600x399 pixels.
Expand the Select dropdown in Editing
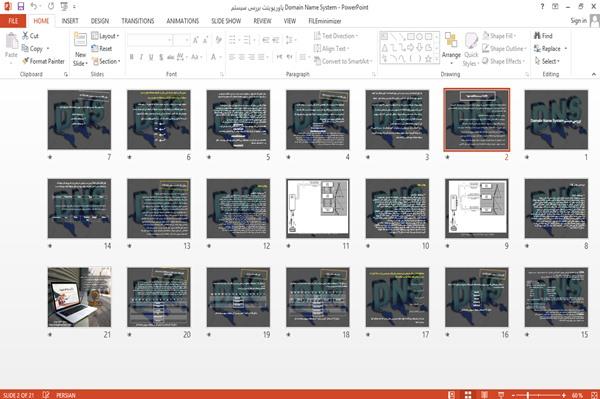547,61
